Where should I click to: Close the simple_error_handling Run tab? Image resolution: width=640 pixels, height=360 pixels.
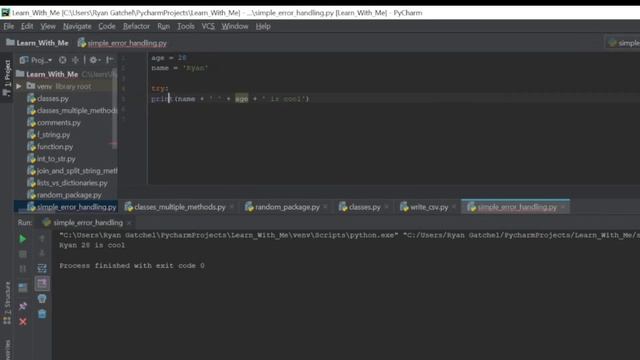(x=129, y=223)
